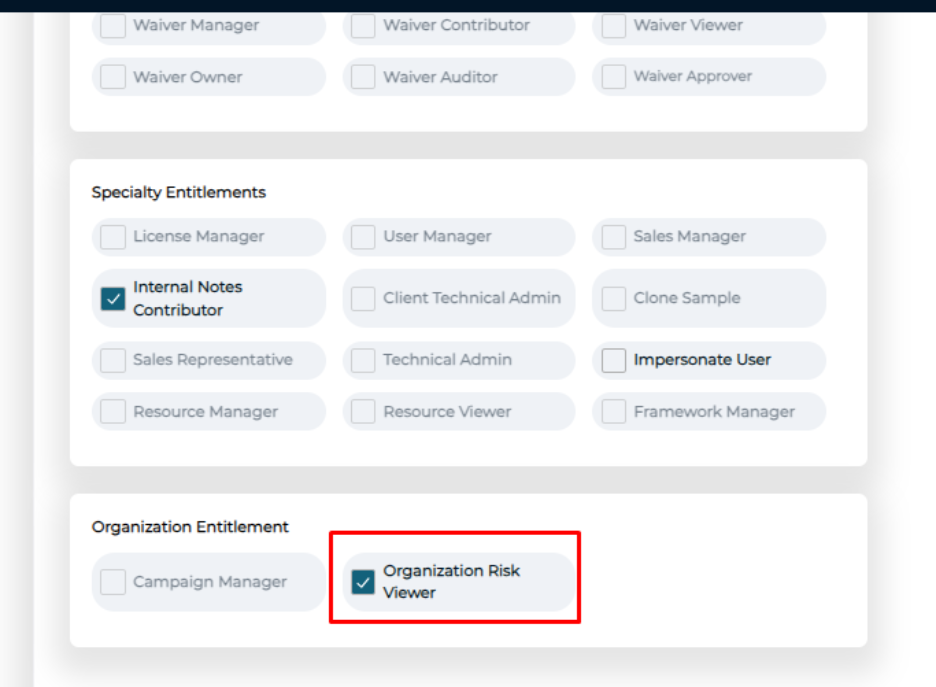The image size is (936, 687).
Task: Enable the Sales Manager checkbox
Action: click(x=613, y=237)
